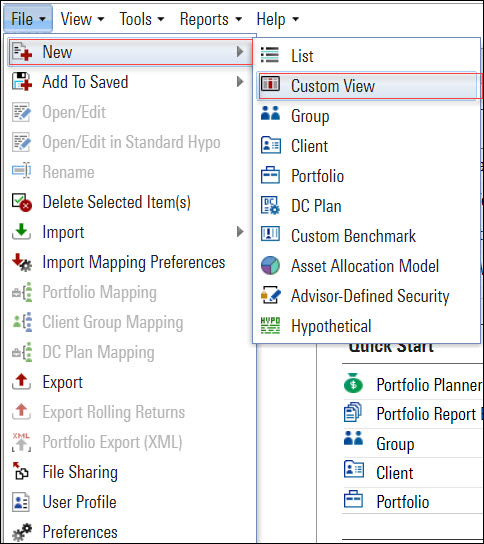484x544 pixels.
Task: Click Portfolio label under Quick Start
Action: pyautogui.click(x=403, y=502)
